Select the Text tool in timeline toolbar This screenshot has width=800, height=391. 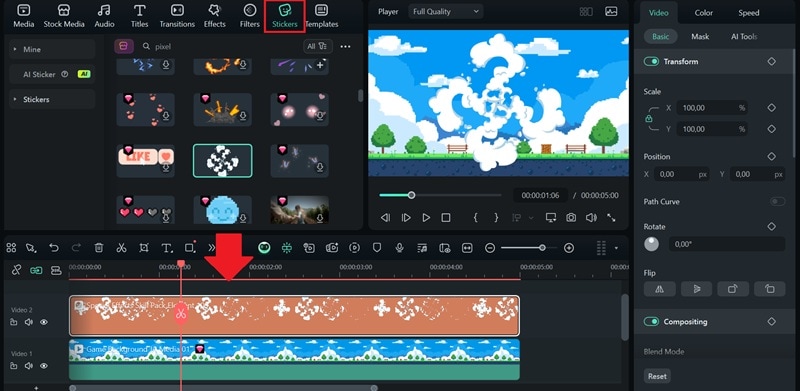[x=167, y=248]
